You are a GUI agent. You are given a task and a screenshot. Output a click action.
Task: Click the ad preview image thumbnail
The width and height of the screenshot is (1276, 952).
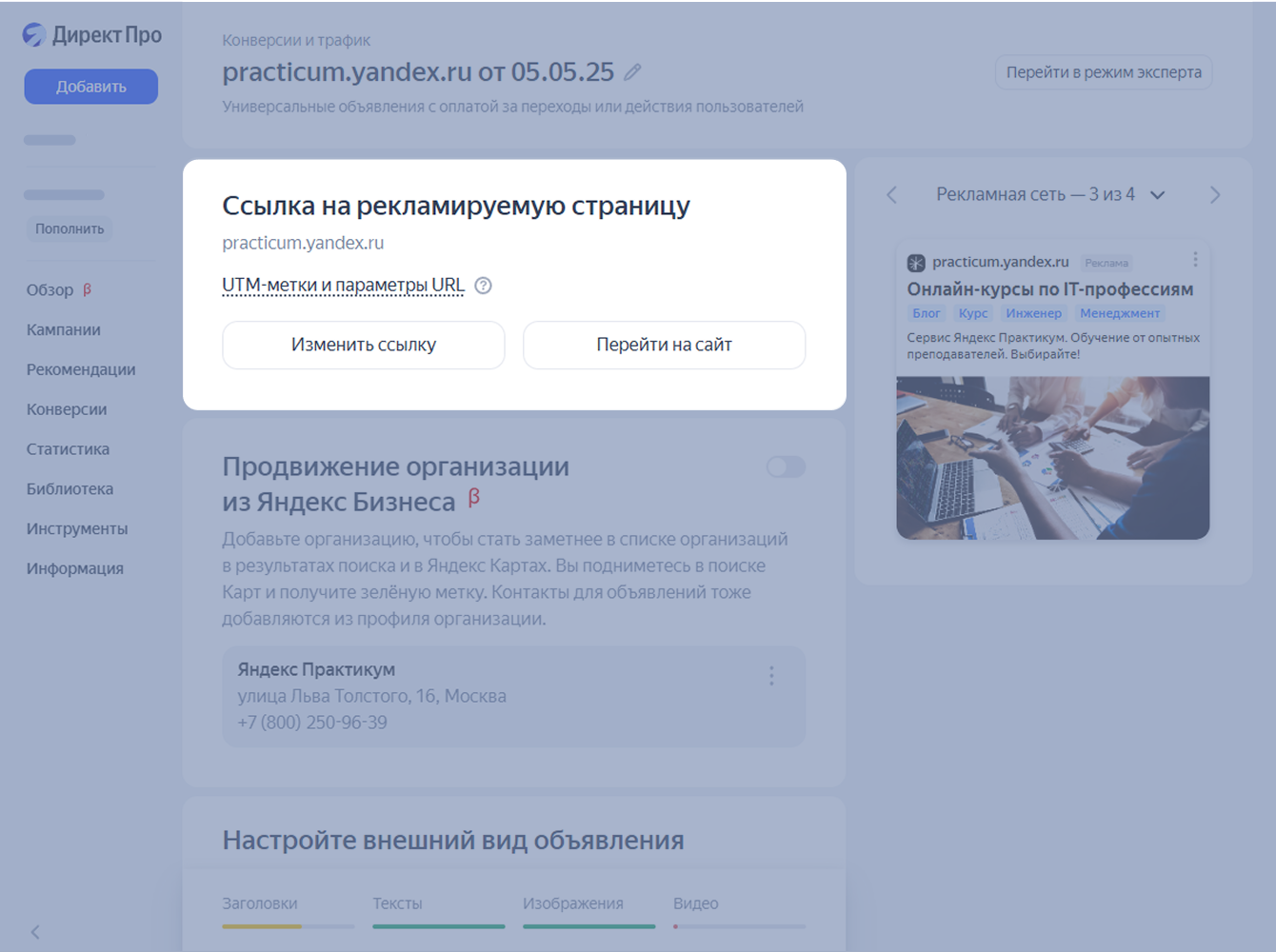pyautogui.click(x=1053, y=458)
